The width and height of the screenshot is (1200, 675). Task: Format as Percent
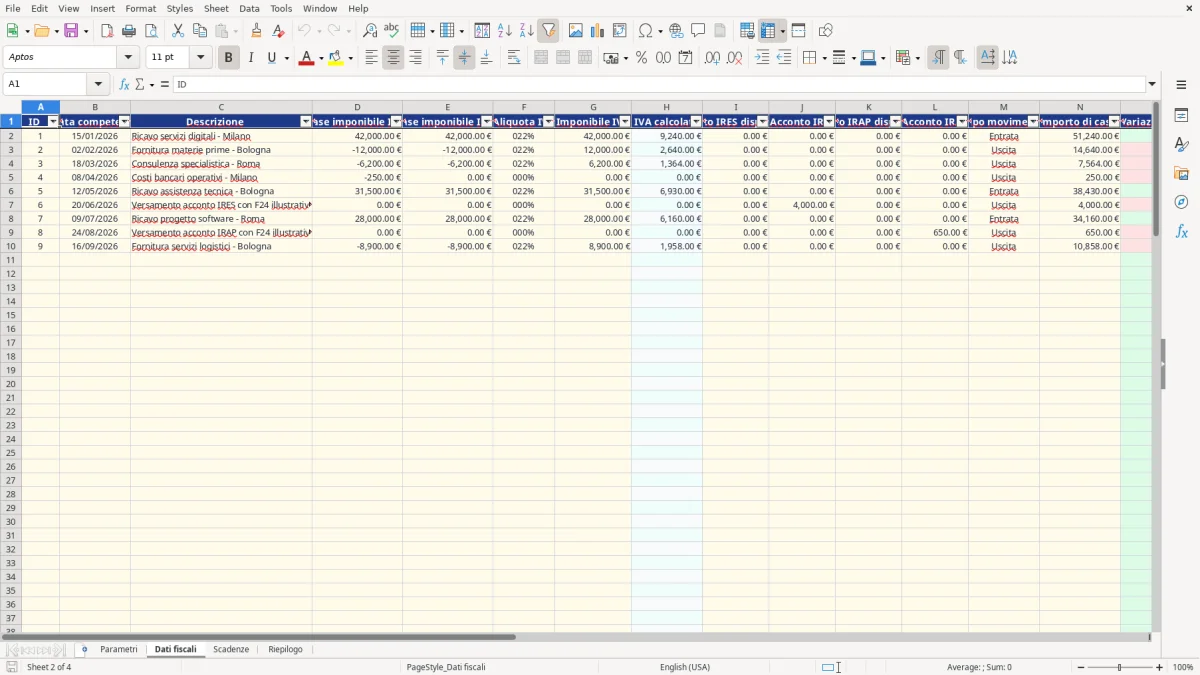pyautogui.click(x=642, y=58)
